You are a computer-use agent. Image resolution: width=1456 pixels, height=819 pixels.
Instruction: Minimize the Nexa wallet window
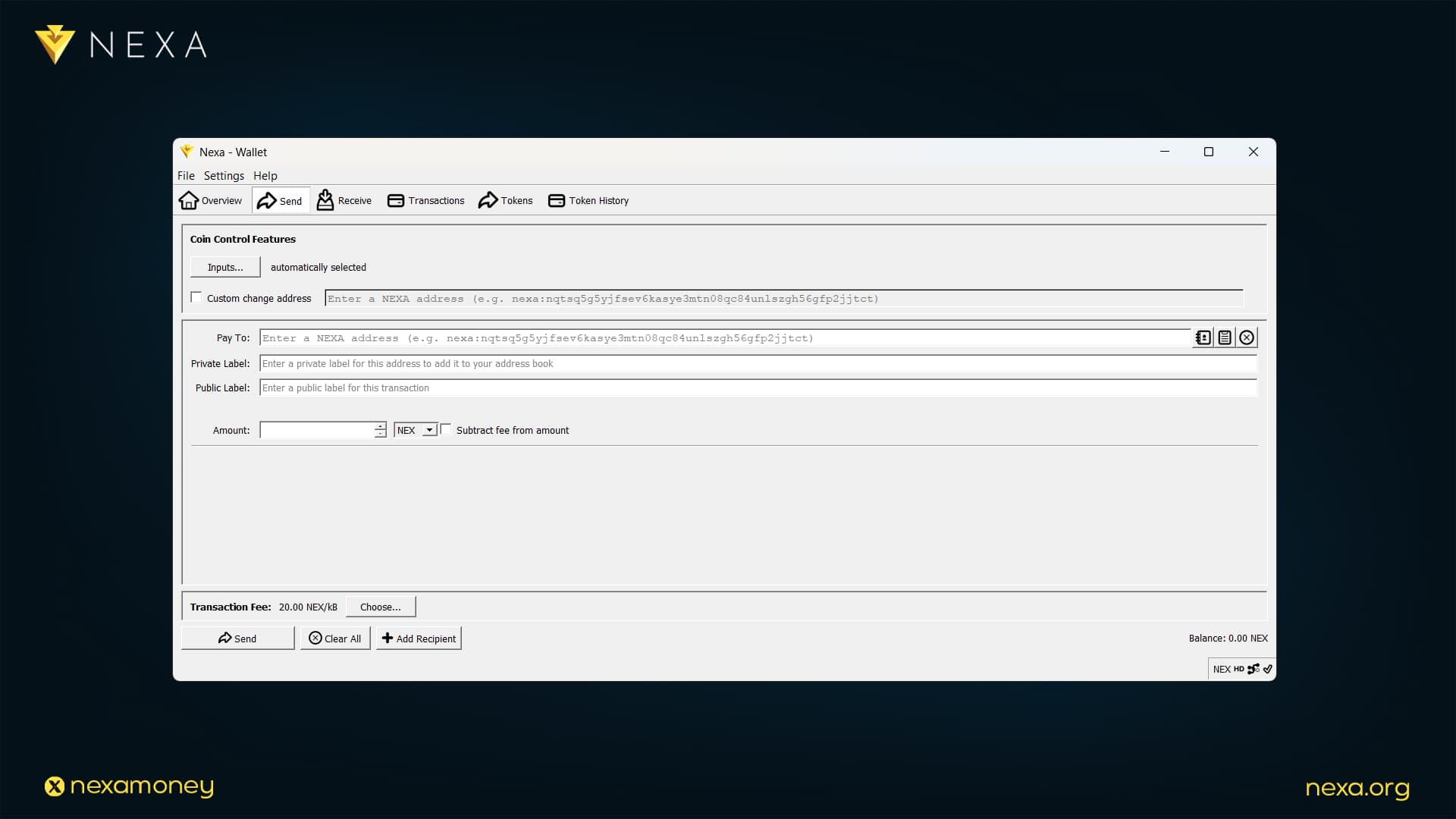pos(1165,152)
